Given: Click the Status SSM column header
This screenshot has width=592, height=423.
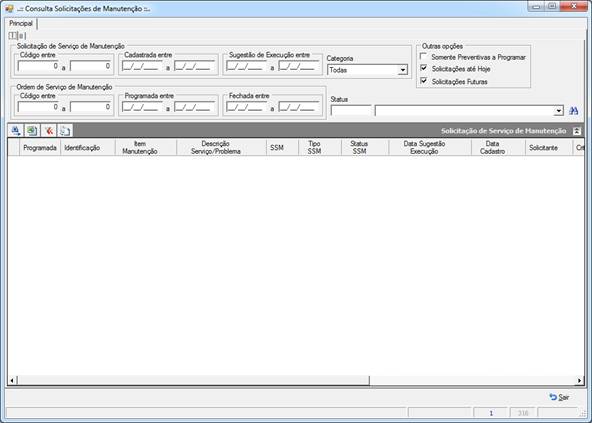Looking at the screenshot, I should click(365, 147).
